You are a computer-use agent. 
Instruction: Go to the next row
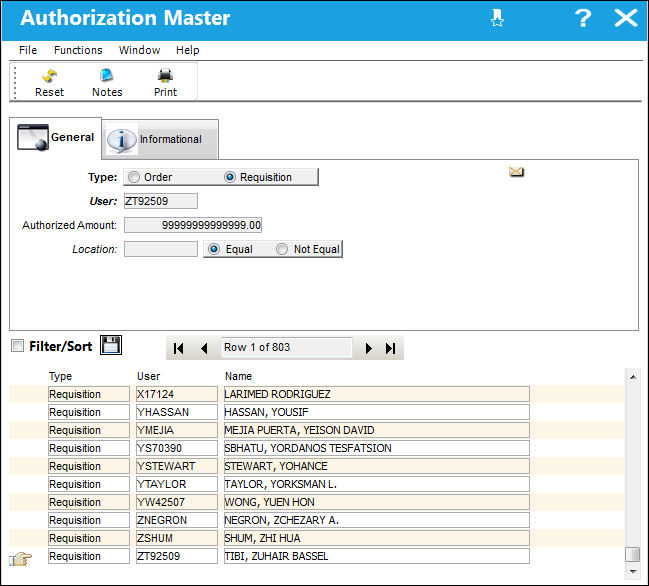368,348
